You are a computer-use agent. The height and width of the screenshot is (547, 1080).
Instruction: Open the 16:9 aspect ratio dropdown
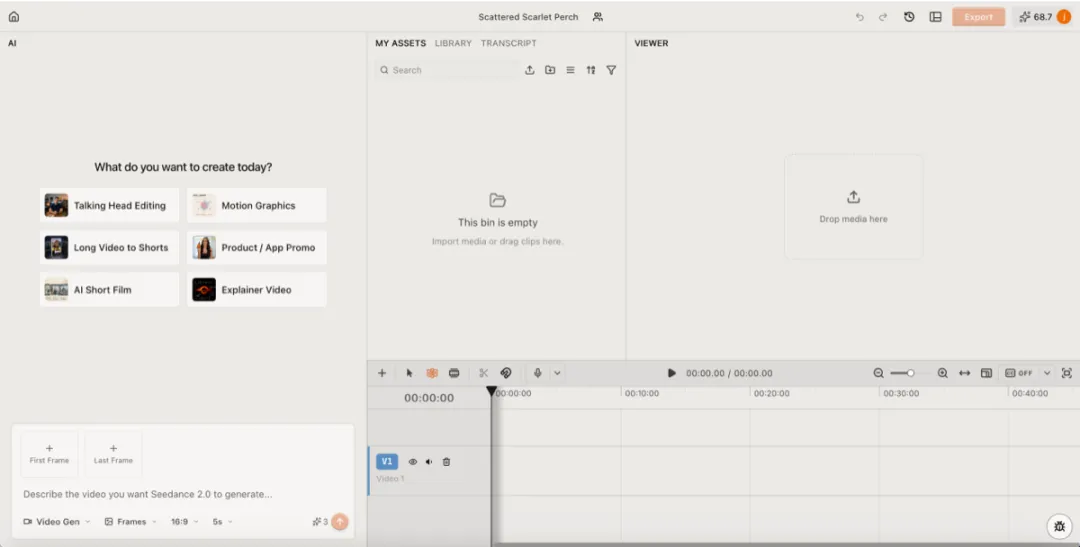tap(185, 522)
